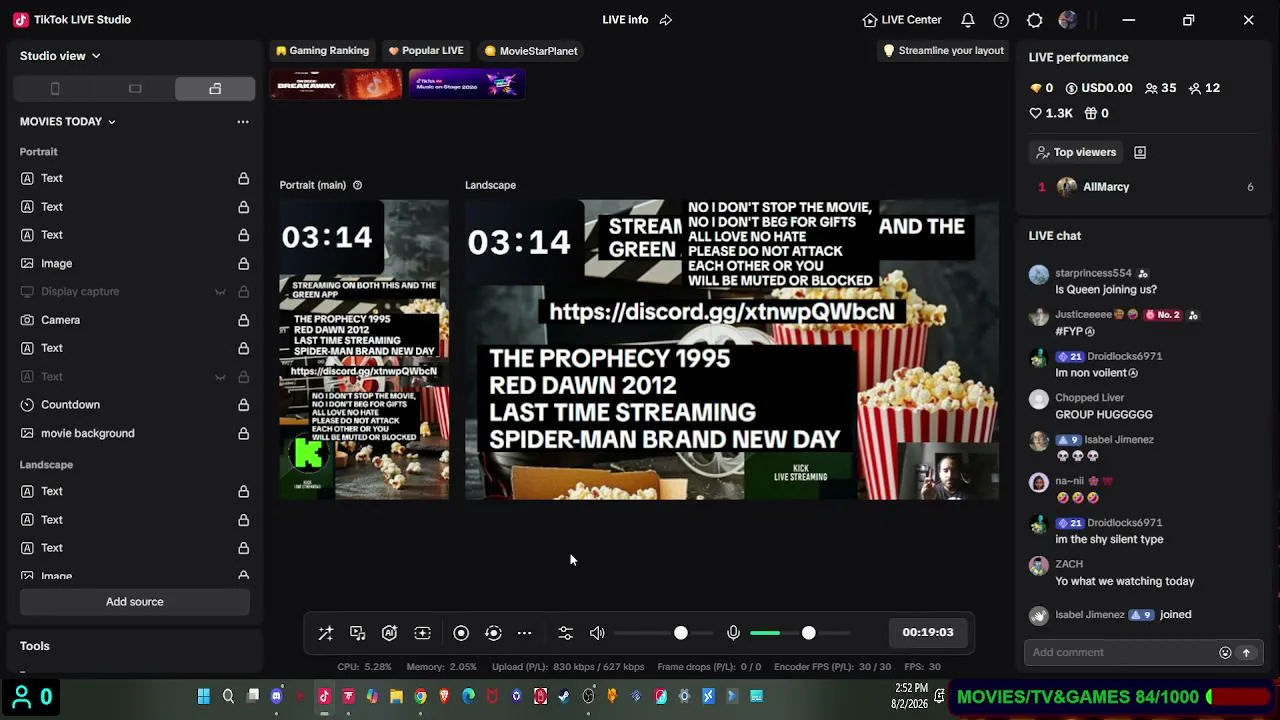Select the Landscape preview canvas

pos(732,350)
